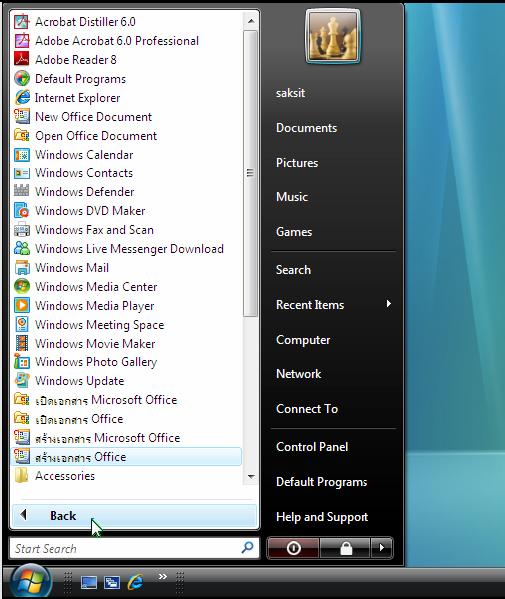Click the Internet Explorer quick launch icon
This screenshot has height=599, width=505.
(135, 582)
